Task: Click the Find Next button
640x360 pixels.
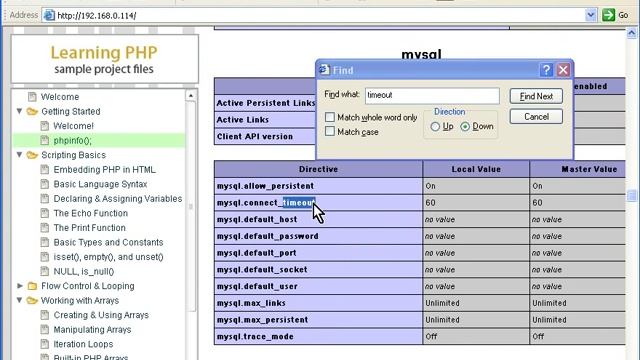Action: pyautogui.click(x=536, y=96)
